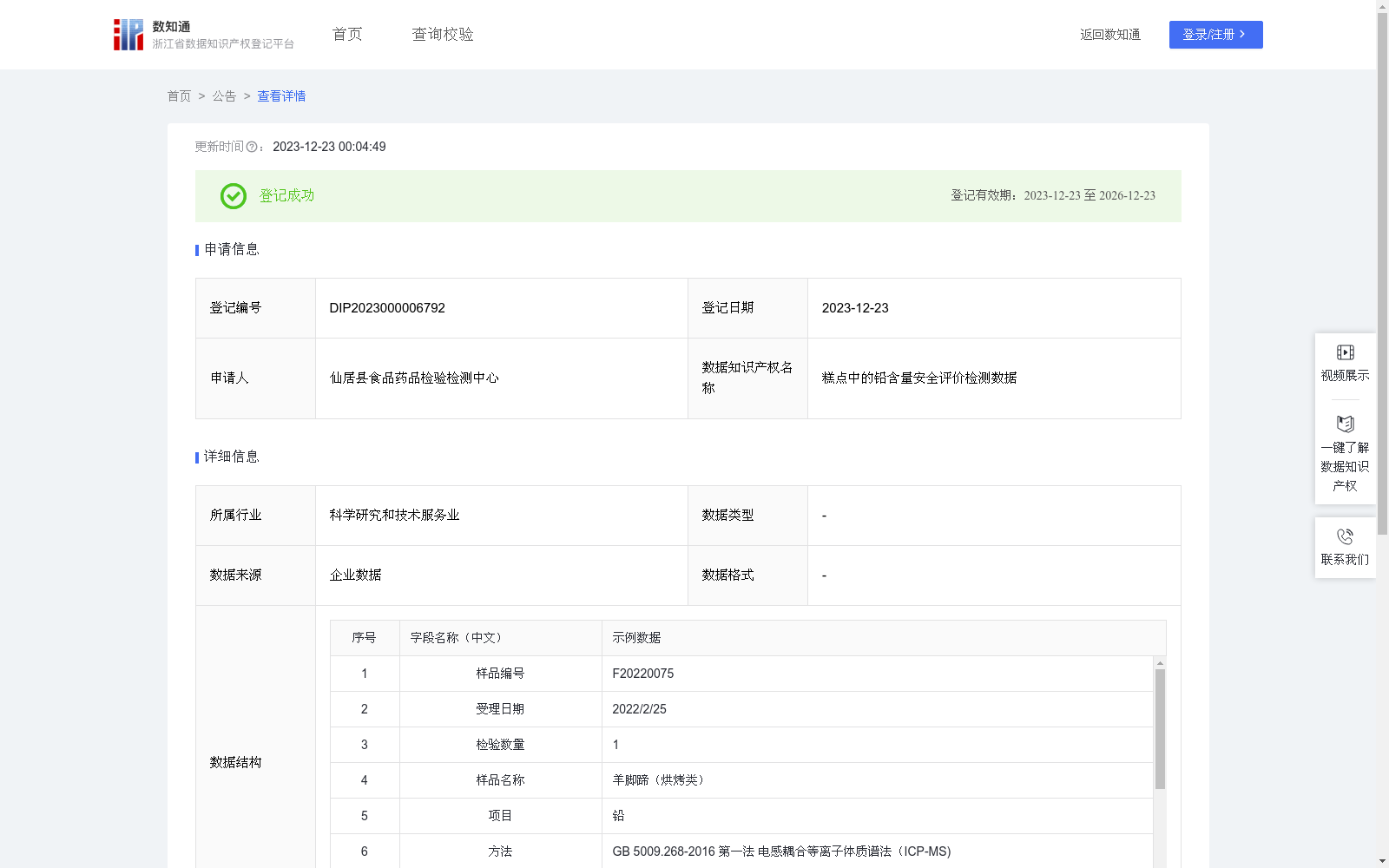Screen dimensions: 1389x868
Task: Select registration number DIP2023000006792
Action: coord(387,308)
